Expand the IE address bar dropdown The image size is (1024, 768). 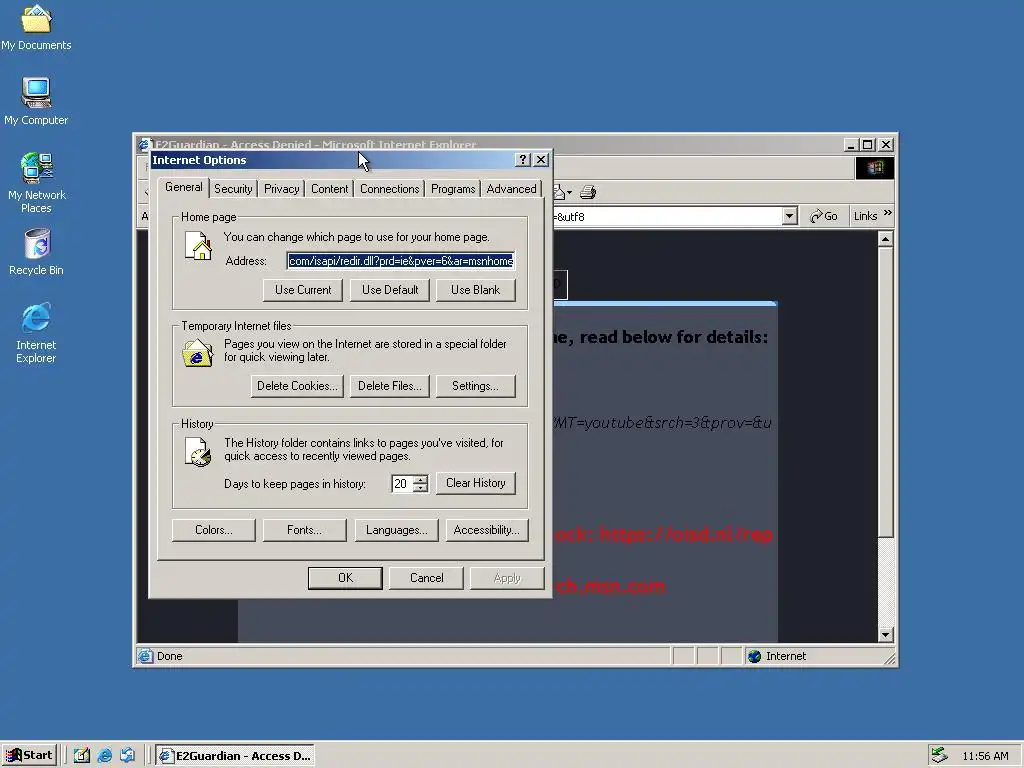(x=790, y=216)
